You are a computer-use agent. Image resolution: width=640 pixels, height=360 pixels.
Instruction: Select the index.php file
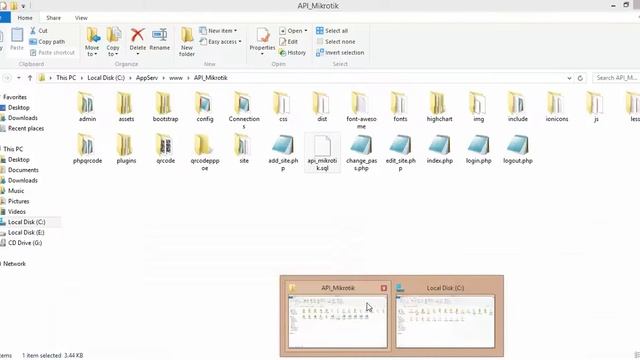pyautogui.click(x=439, y=149)
